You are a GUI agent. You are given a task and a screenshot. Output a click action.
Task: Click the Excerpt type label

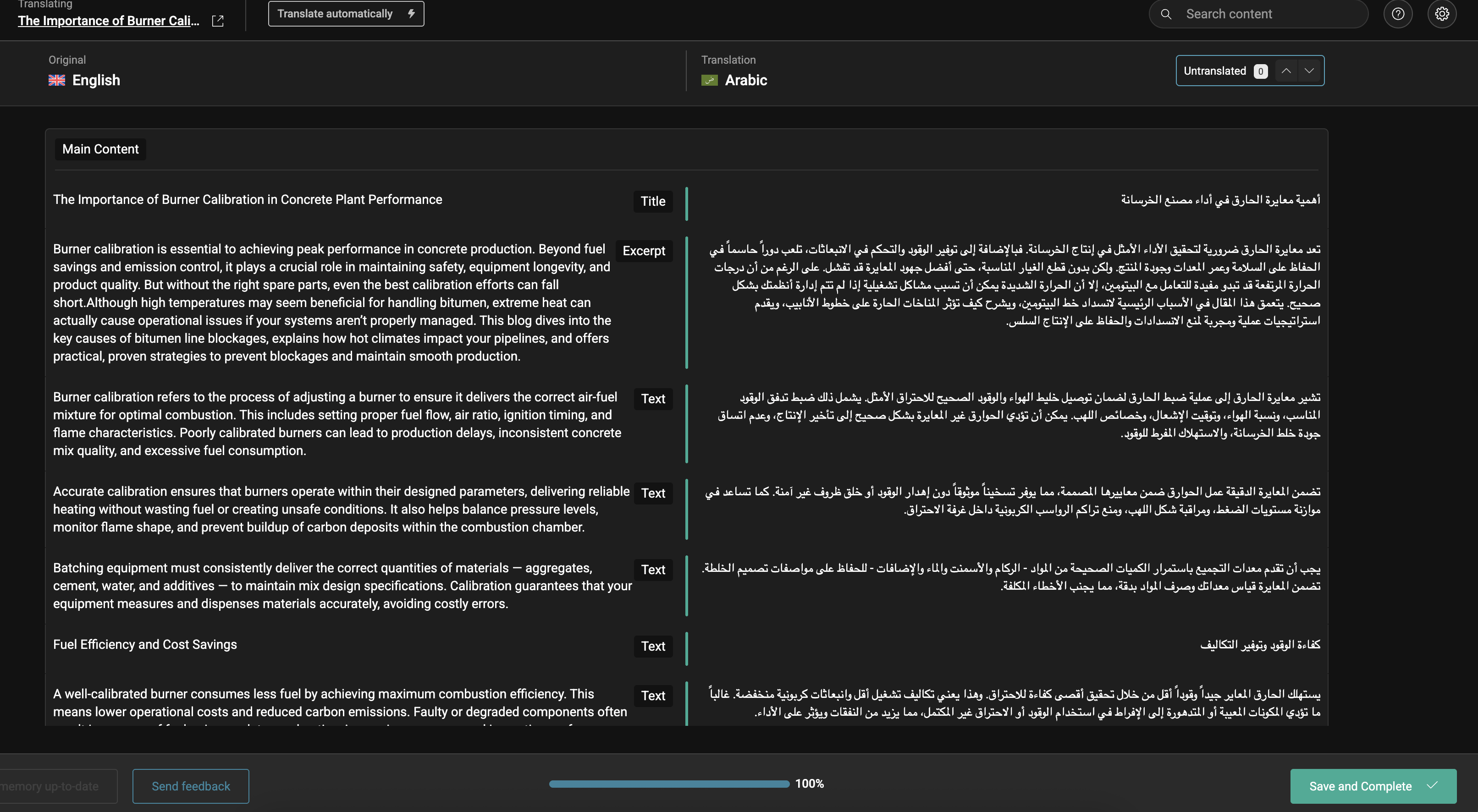pyautogui.click(x=643, y=251)
